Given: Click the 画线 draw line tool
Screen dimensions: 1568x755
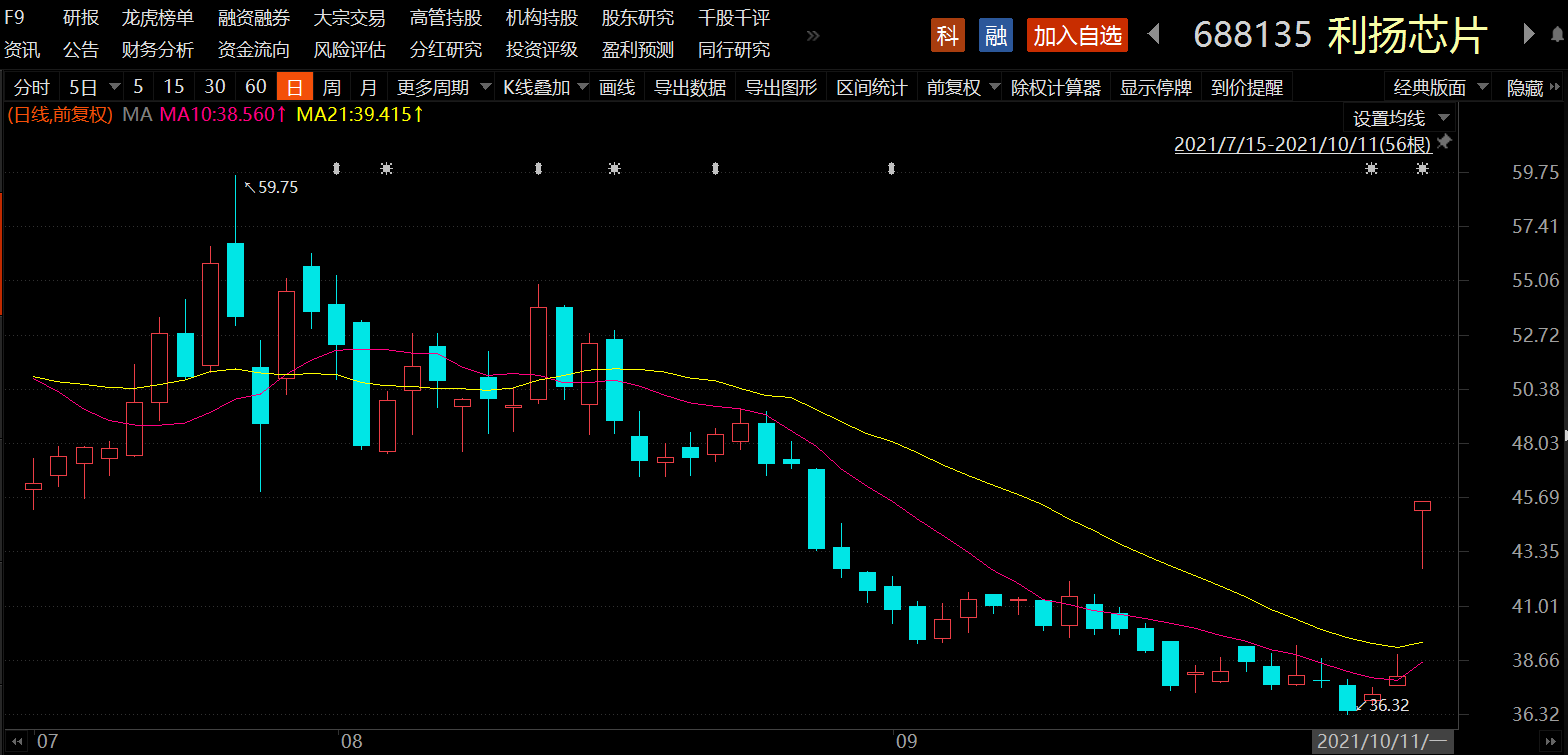Looking at the screenshot, I should click(617, 87).
